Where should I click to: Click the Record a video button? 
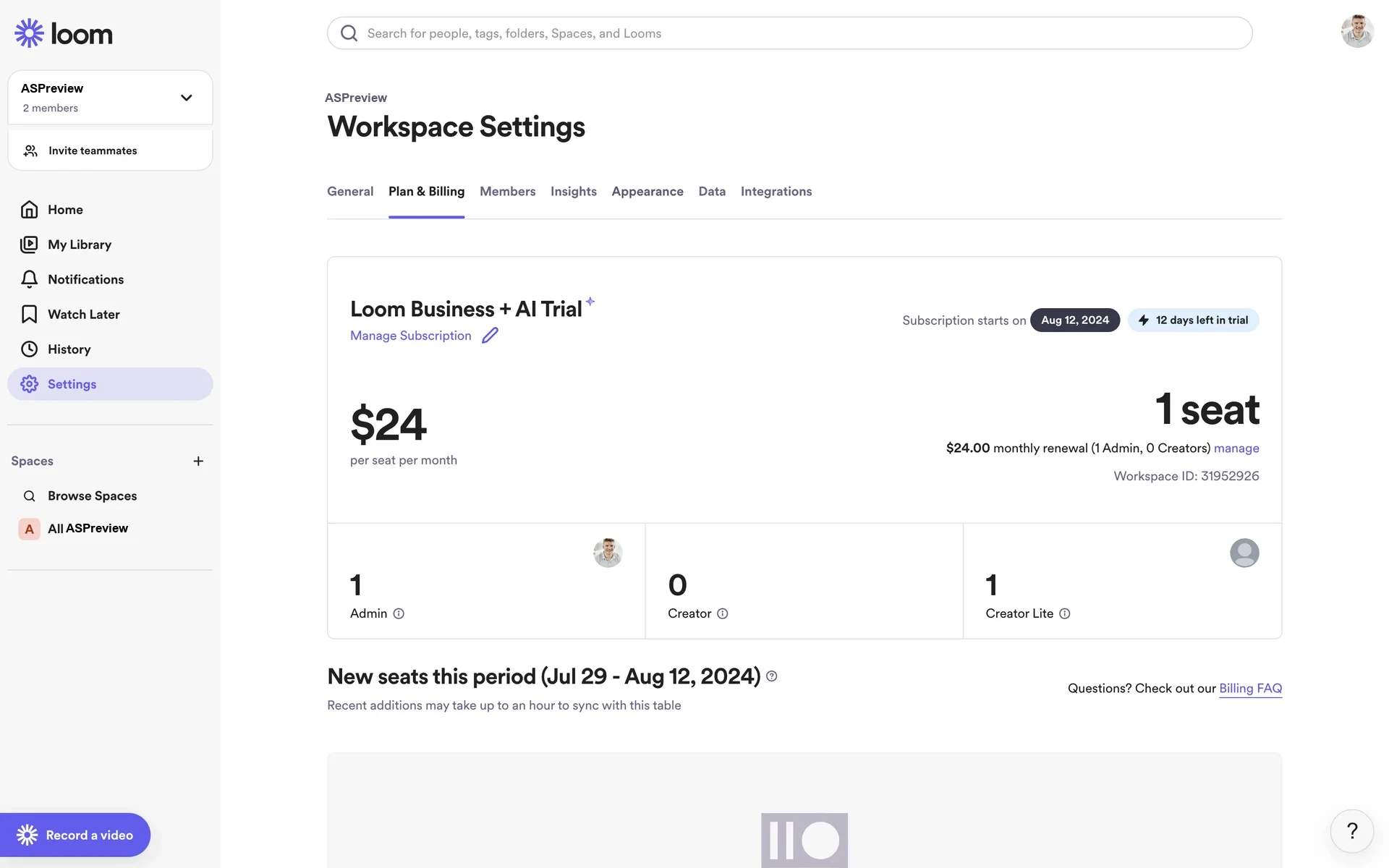(75, 835)
